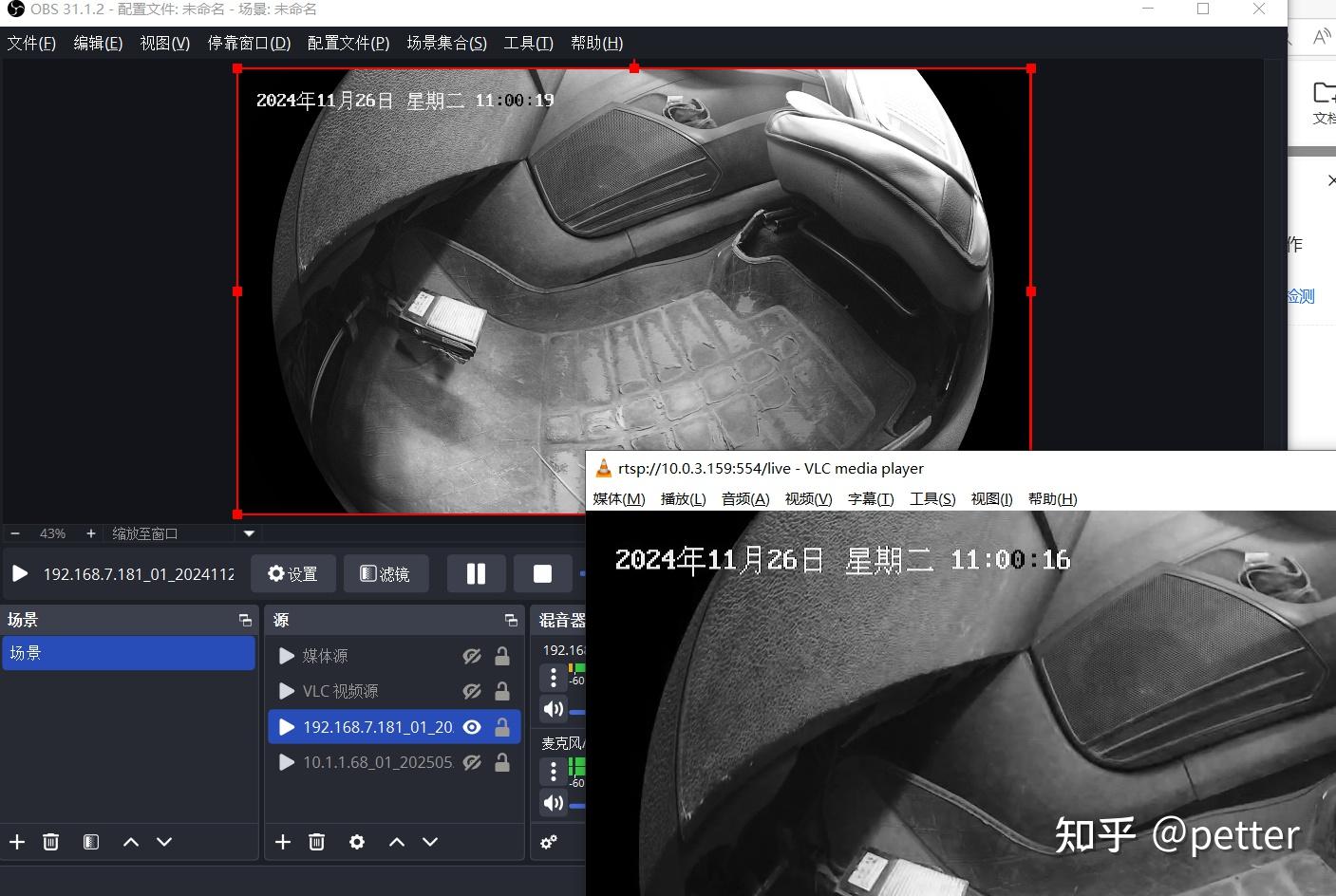Viewport: 1336px width, 896px height.
Task: Pause the media source playback
Action: [476, 573]
